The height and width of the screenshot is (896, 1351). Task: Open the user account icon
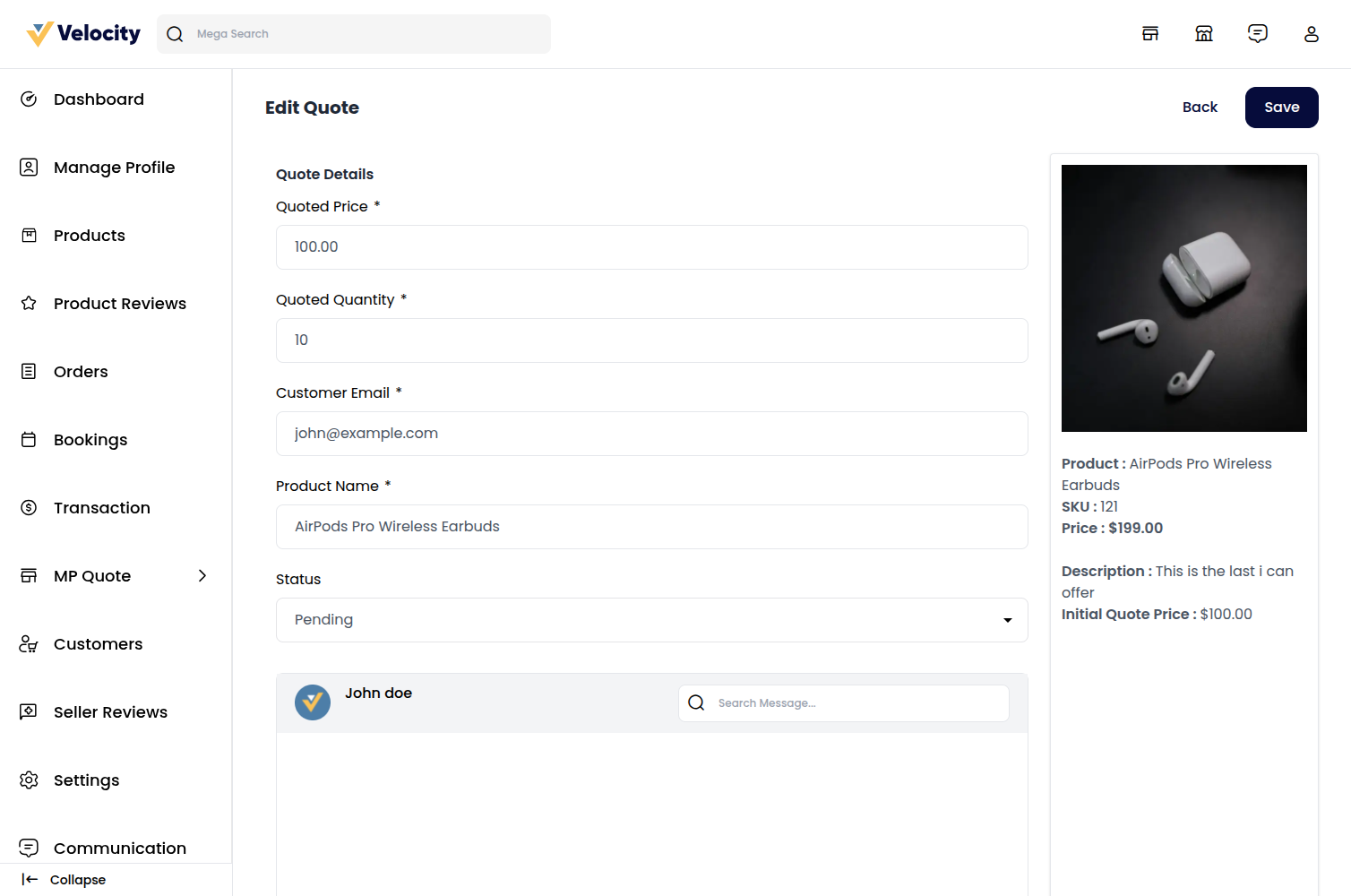[x=1312, y=34]
